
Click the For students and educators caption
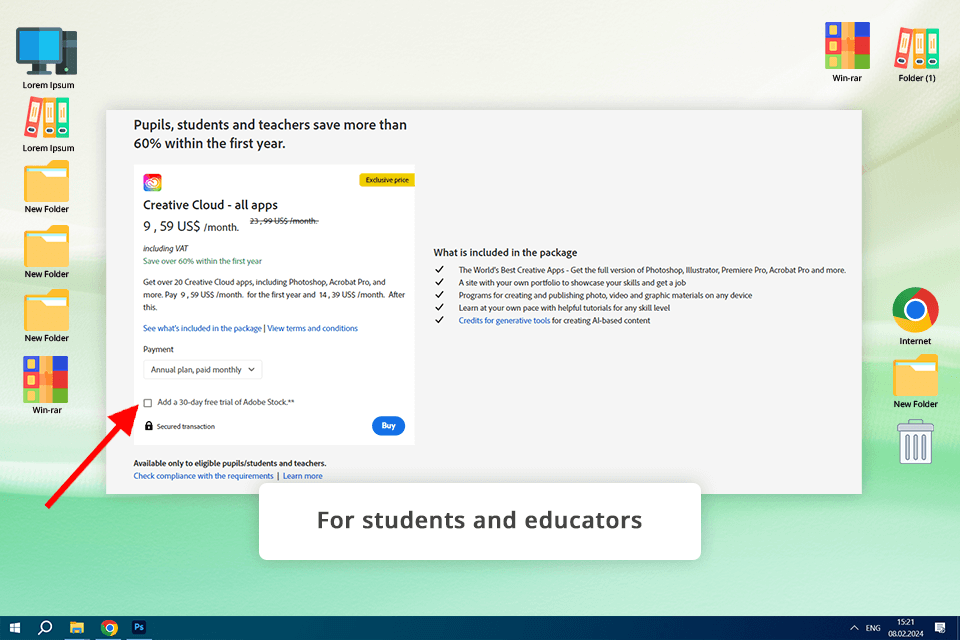(x=479, y=520)
